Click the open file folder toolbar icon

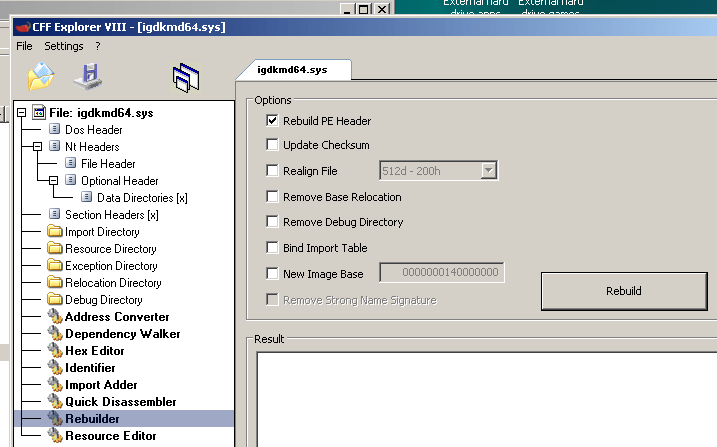point(41,76)
